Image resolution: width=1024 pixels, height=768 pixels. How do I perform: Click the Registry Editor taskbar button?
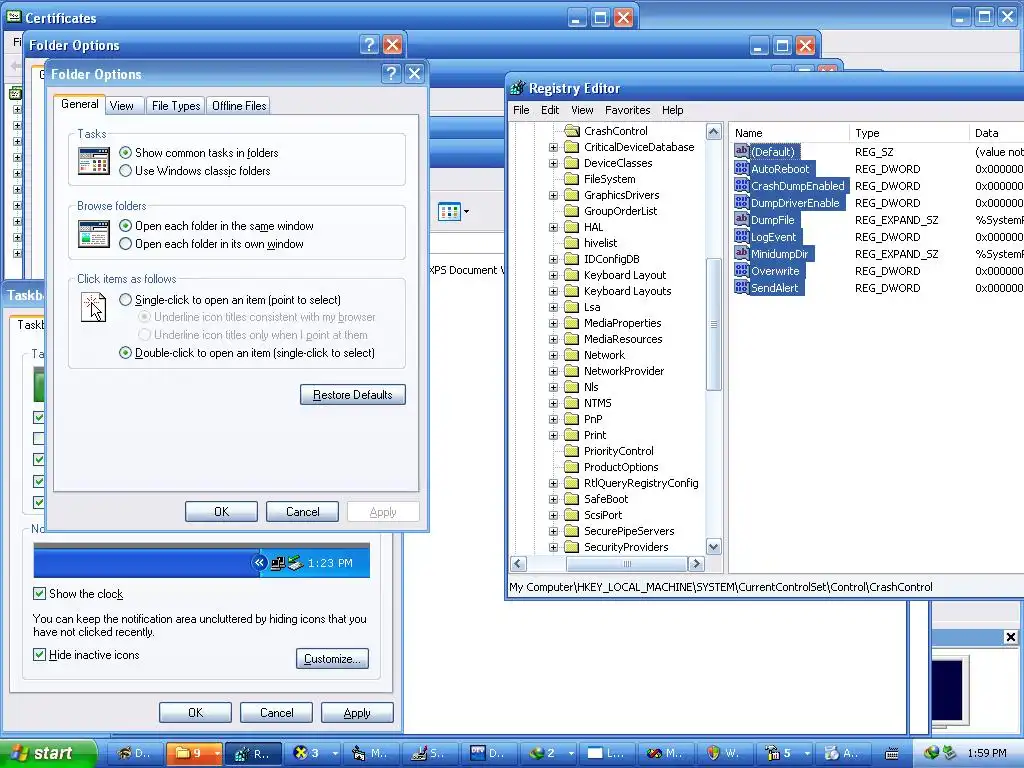pos(253,753)
